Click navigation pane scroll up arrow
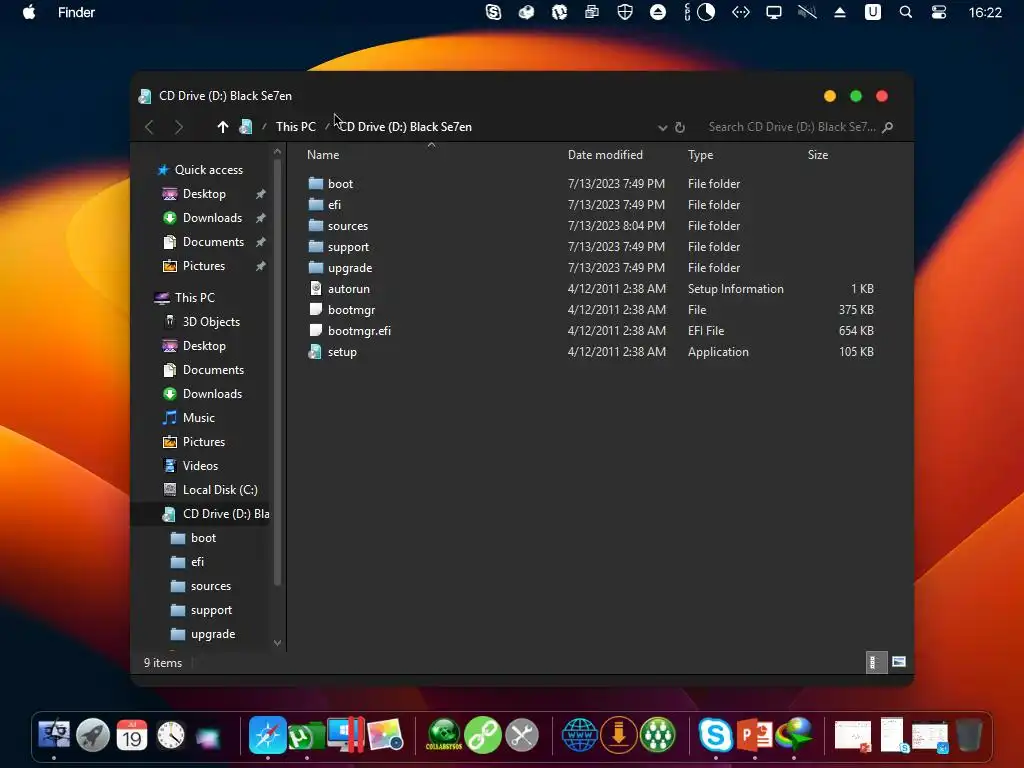Screen dimensions: 1024x768 coord(278,152)
